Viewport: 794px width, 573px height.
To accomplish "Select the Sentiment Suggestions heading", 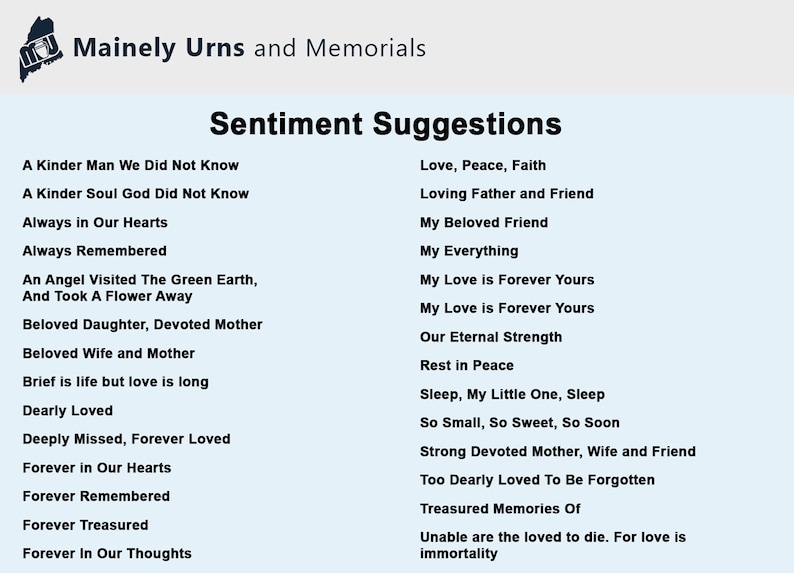I will click(x=386, y=124).
